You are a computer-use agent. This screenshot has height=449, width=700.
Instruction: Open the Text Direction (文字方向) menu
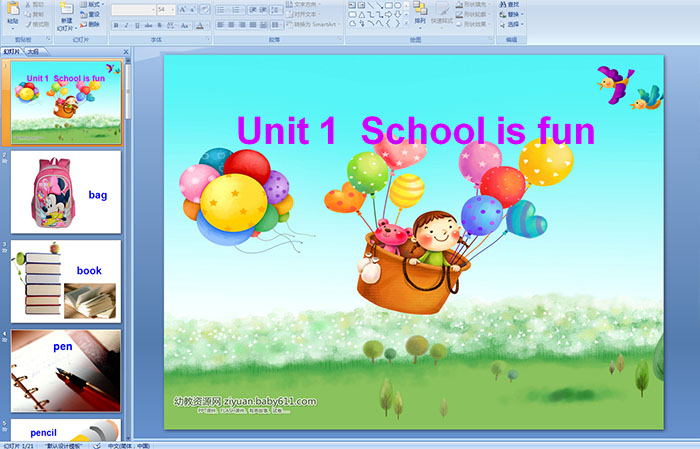click(303, 4)
